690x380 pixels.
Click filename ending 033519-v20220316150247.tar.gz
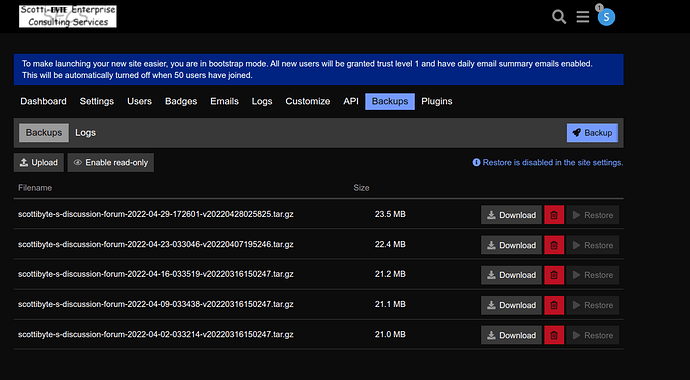click(156, 274)
